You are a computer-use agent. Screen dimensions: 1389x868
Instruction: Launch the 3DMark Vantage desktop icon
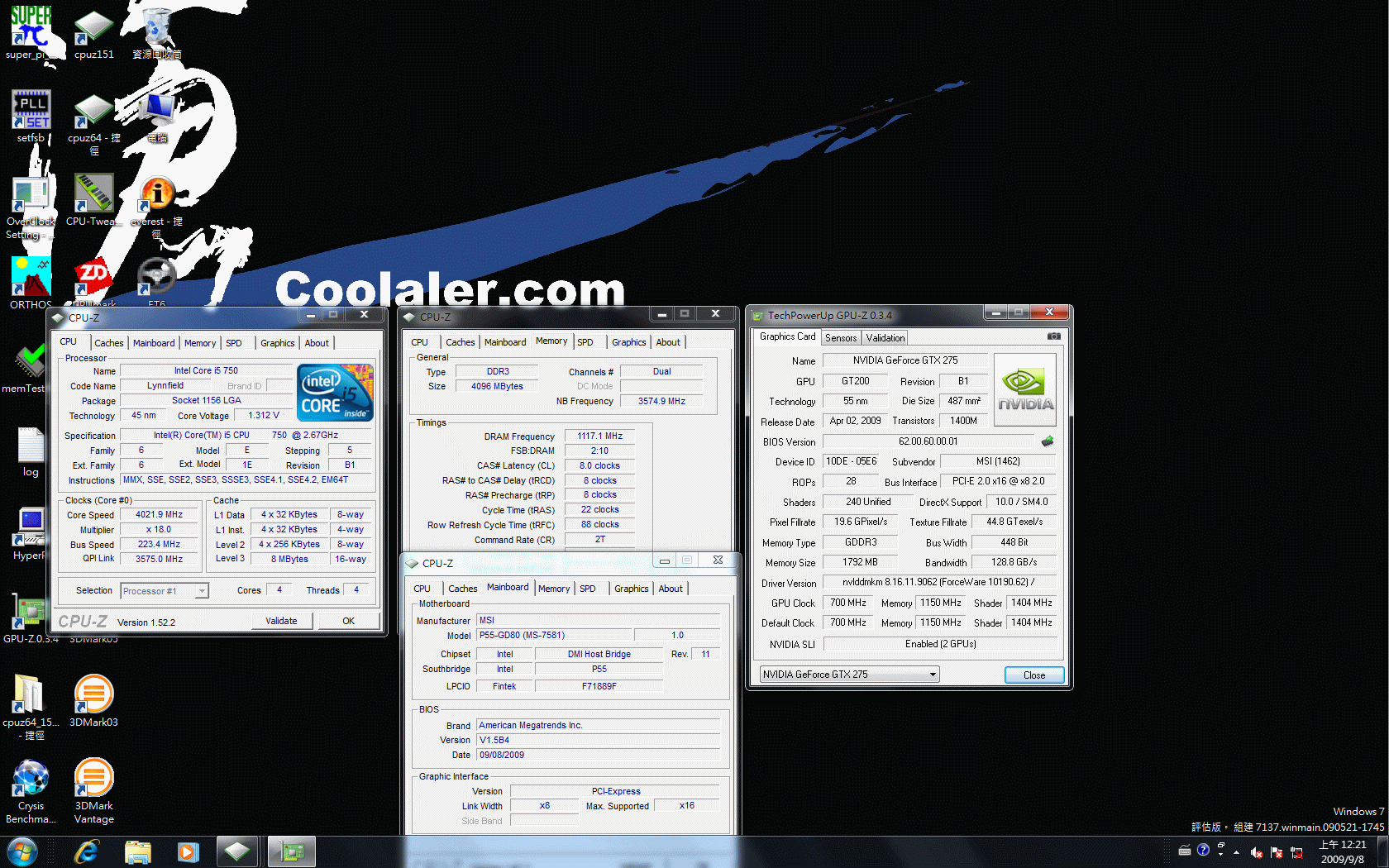pyautogui.click(x=93, y=791)
